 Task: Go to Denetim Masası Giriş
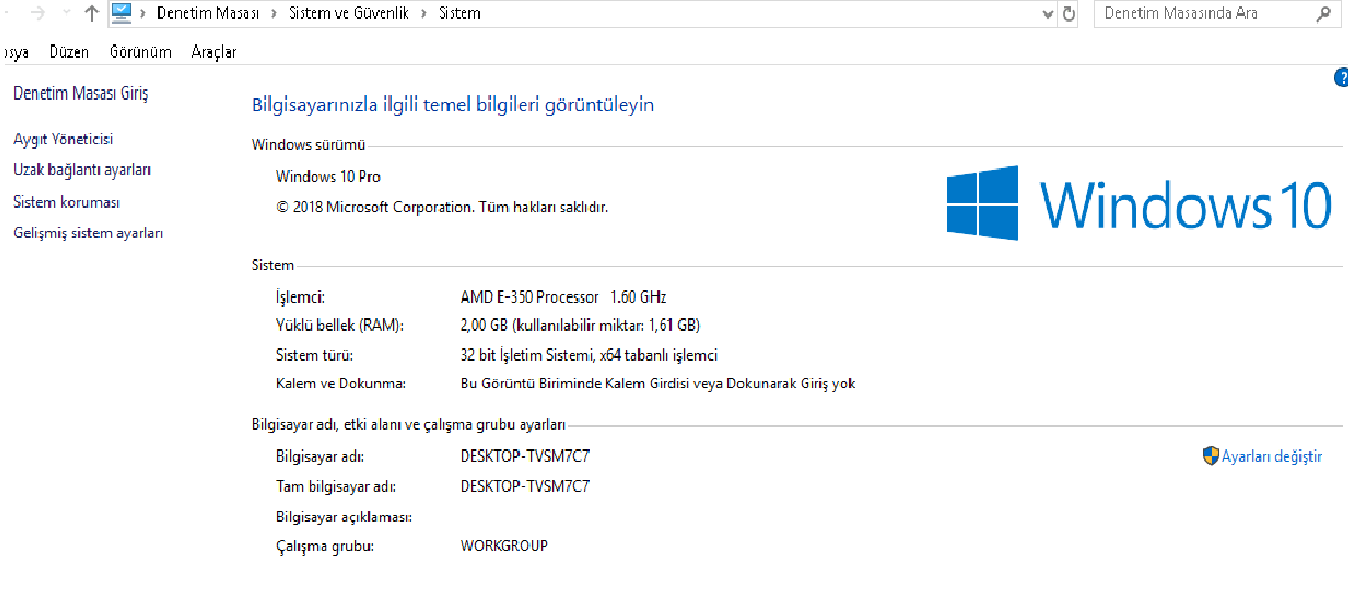click(x=80, y=93)
